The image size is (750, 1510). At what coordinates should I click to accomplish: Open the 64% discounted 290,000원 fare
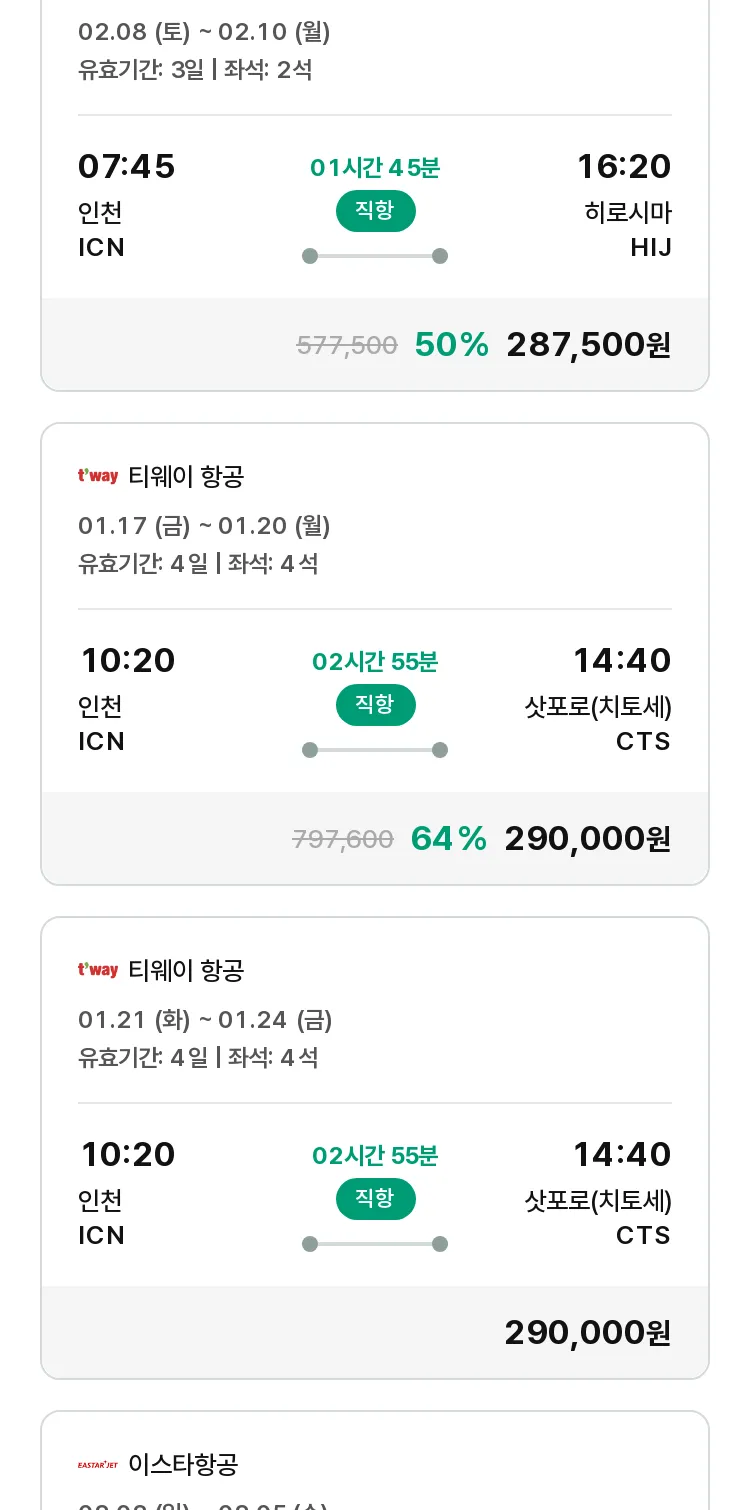[587, 839]
